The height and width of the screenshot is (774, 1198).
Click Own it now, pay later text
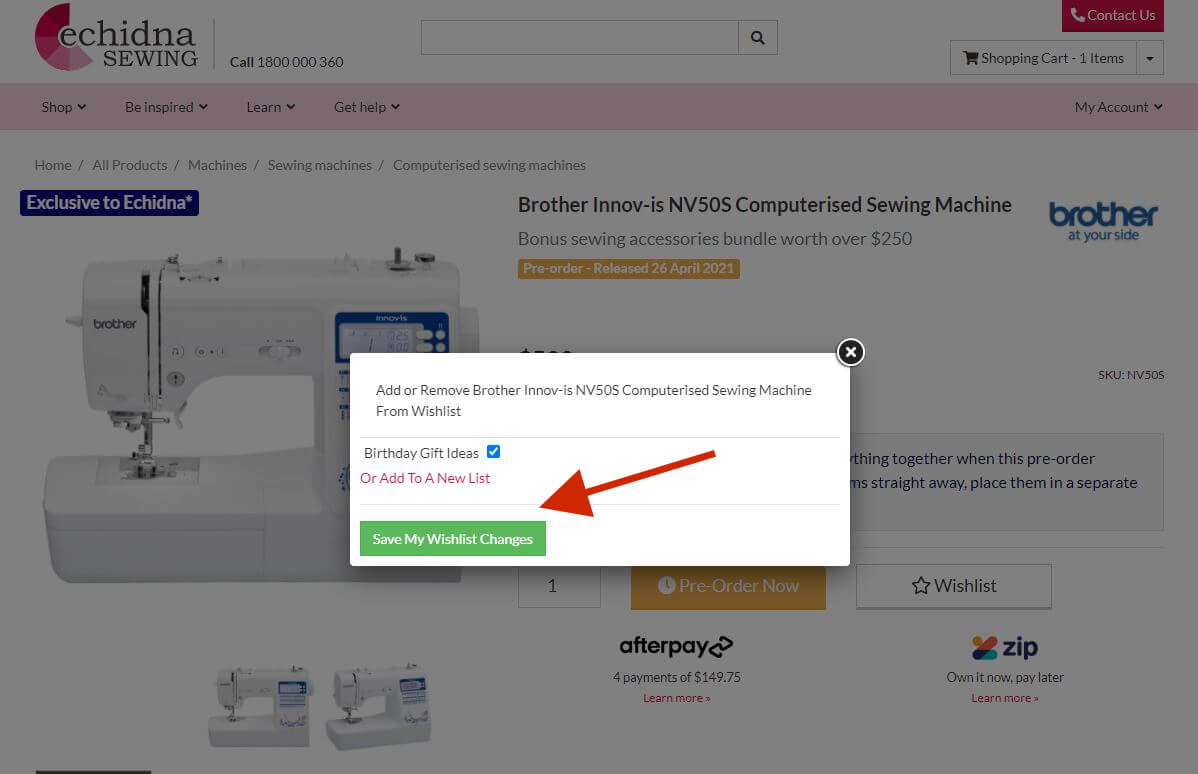(1005, 678)
